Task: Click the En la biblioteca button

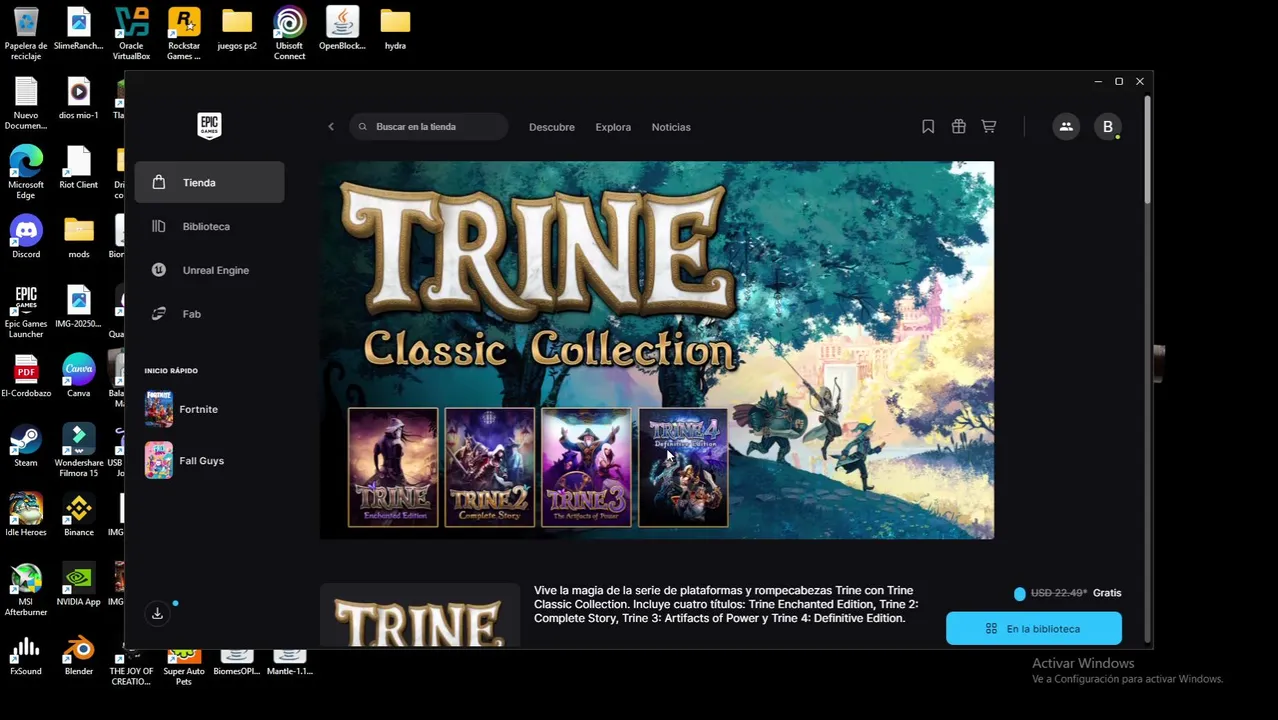Action: pos(1034,628)
